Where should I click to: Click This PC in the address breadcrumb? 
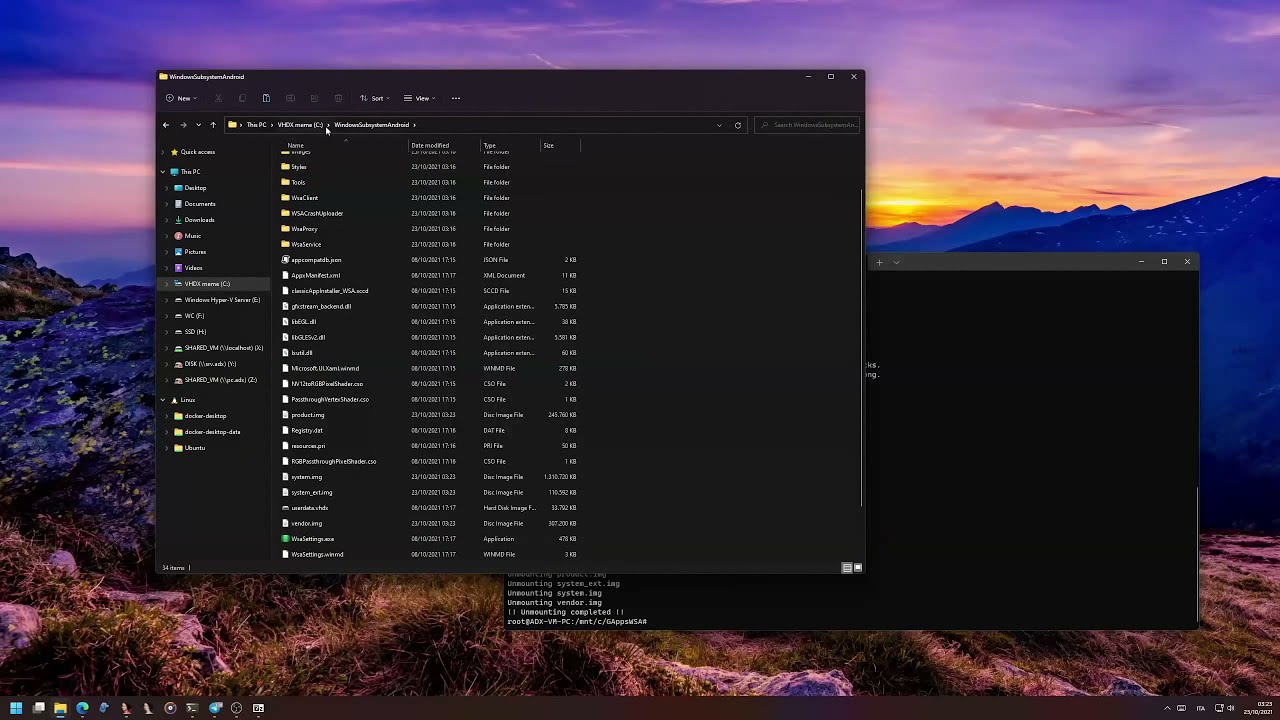click(x=257, y=125)
